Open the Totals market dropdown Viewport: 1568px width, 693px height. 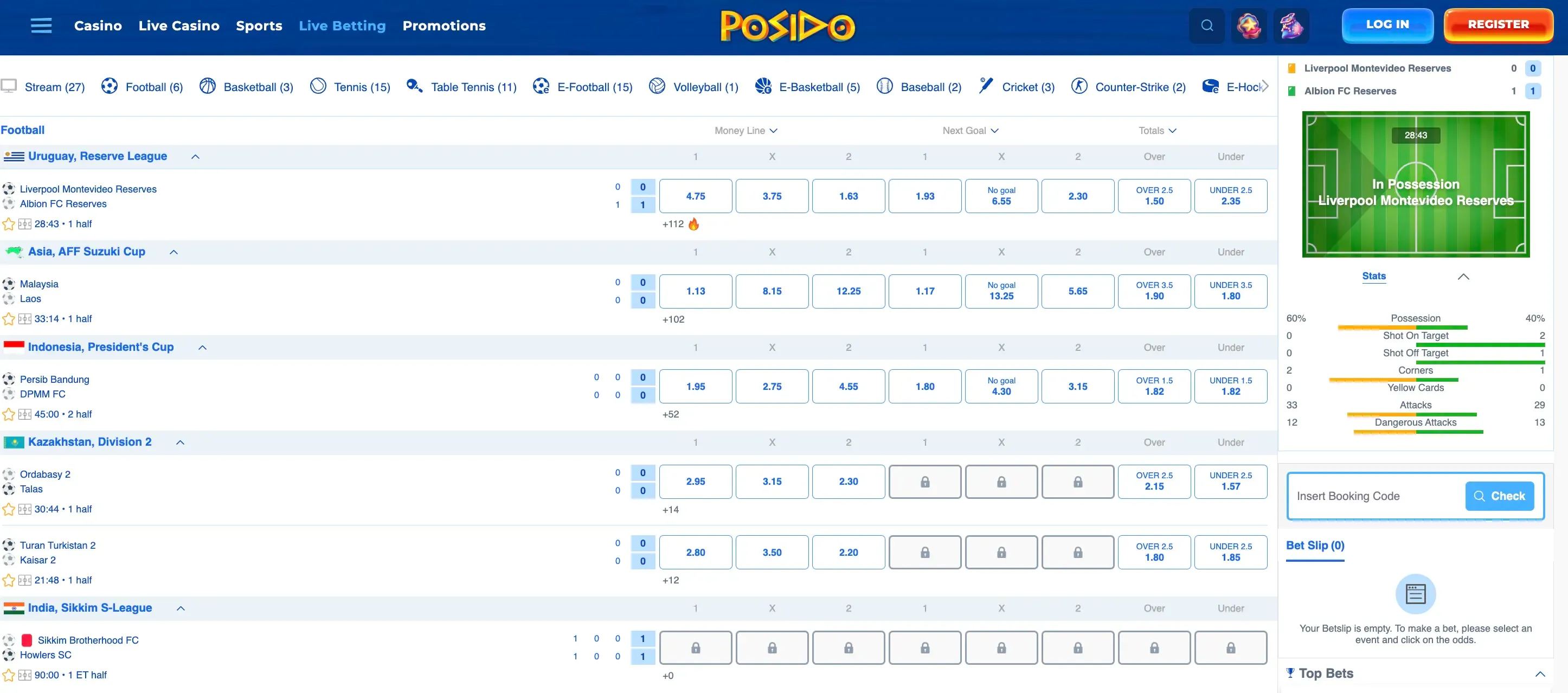(1157, 130)
